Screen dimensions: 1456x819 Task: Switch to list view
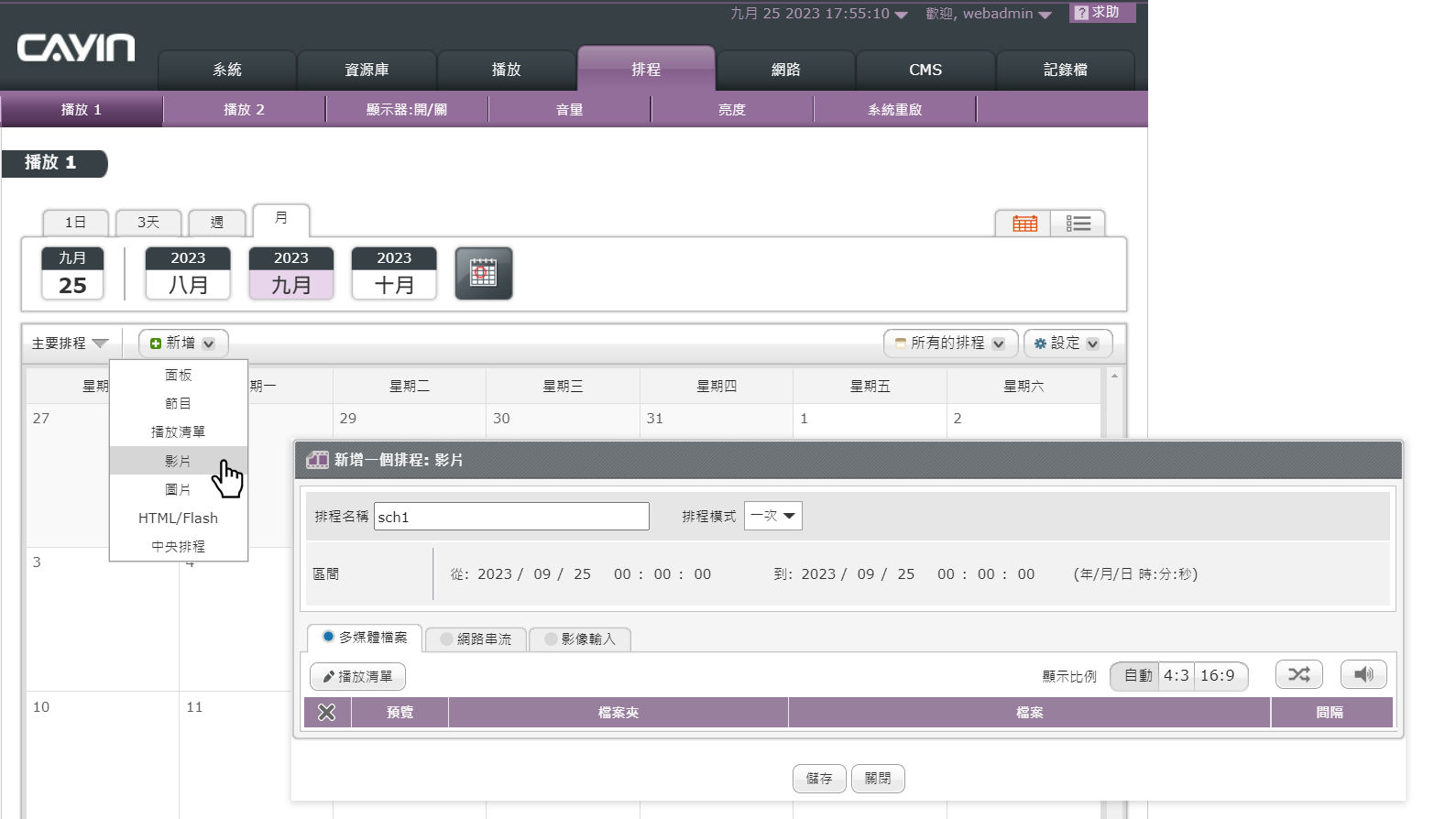tap(1078, 224)
